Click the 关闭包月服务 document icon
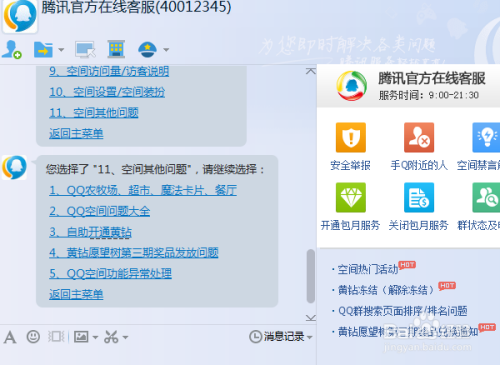 [x=419, y=197]
